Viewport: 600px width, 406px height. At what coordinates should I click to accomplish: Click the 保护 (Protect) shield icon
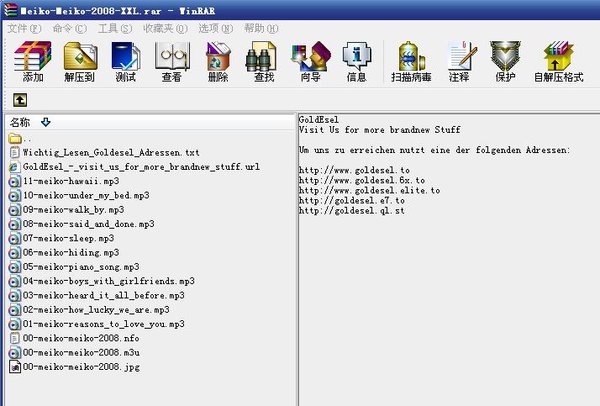click(x=505, y=56)
